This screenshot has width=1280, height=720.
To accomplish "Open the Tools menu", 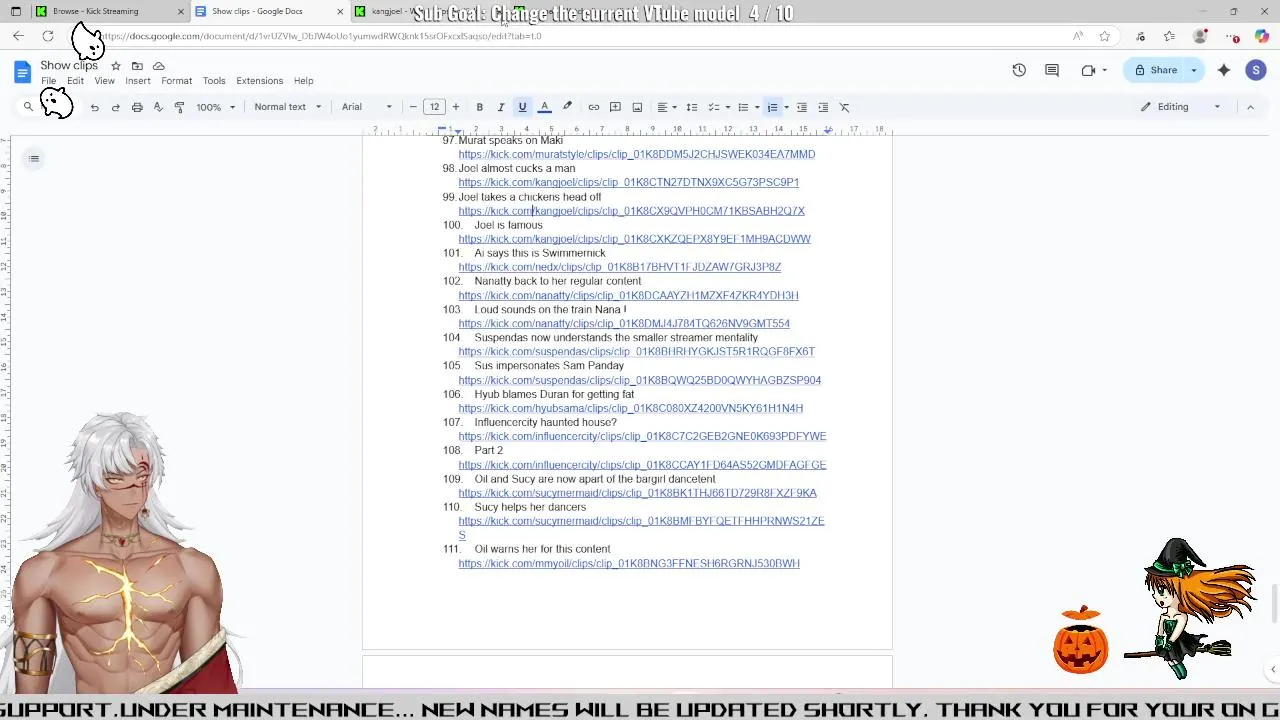I will (x=214, y=81).
